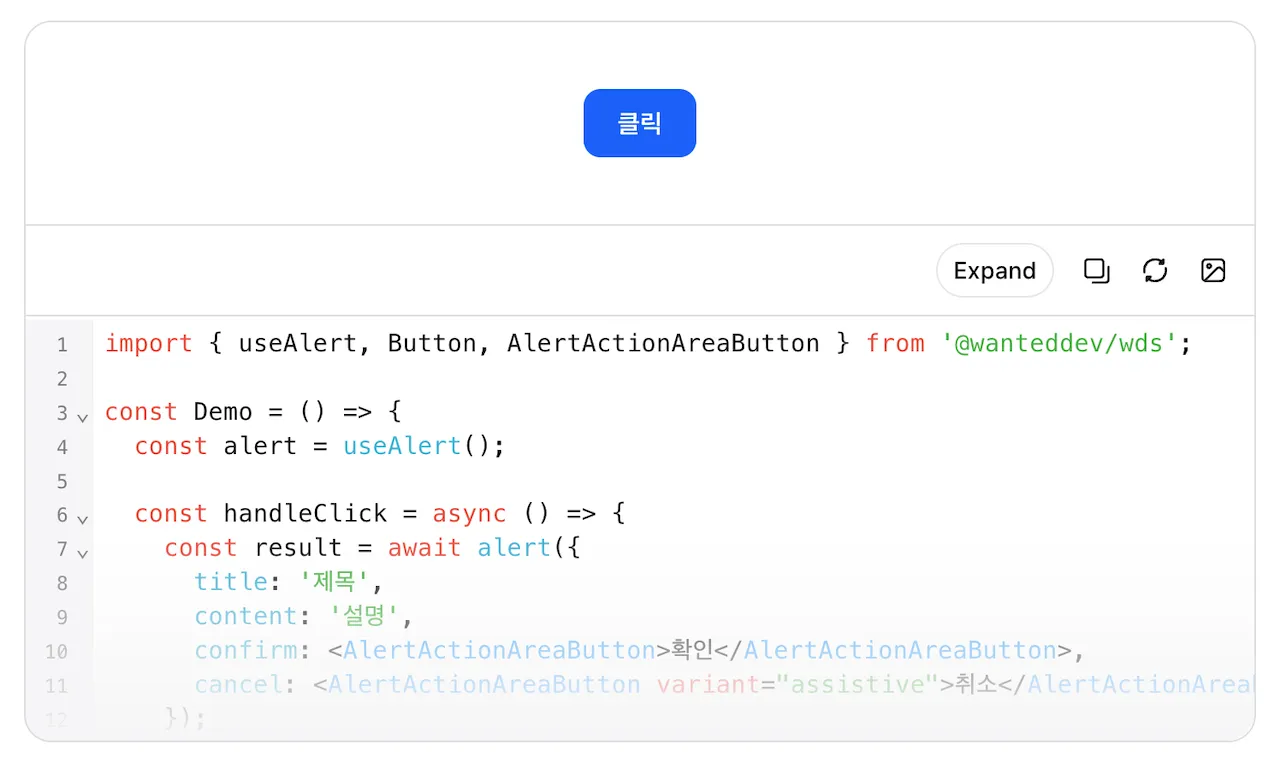Click the '제목' string on line 8

(x=333, y=581)
